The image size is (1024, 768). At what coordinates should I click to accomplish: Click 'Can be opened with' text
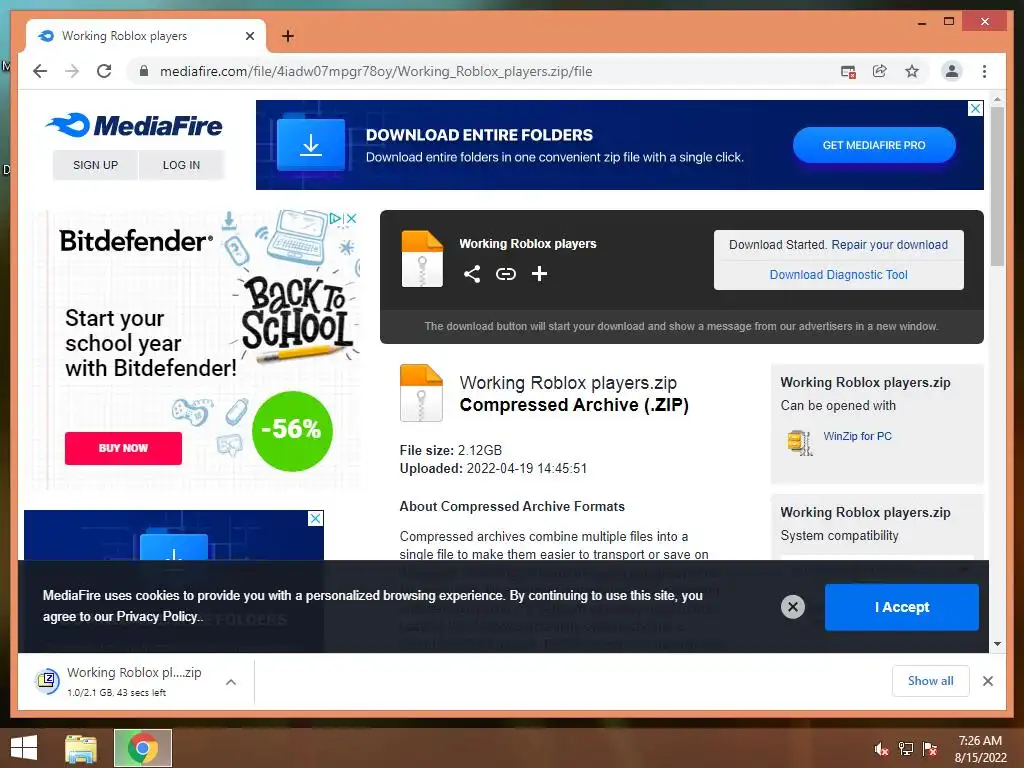click(838, 406)
